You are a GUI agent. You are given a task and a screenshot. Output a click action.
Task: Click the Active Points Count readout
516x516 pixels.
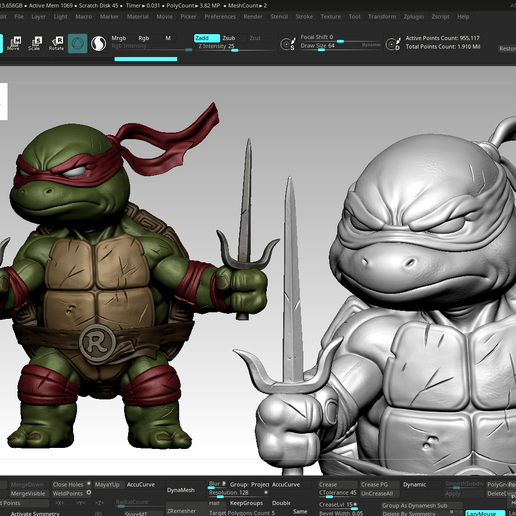pos(442,38)
